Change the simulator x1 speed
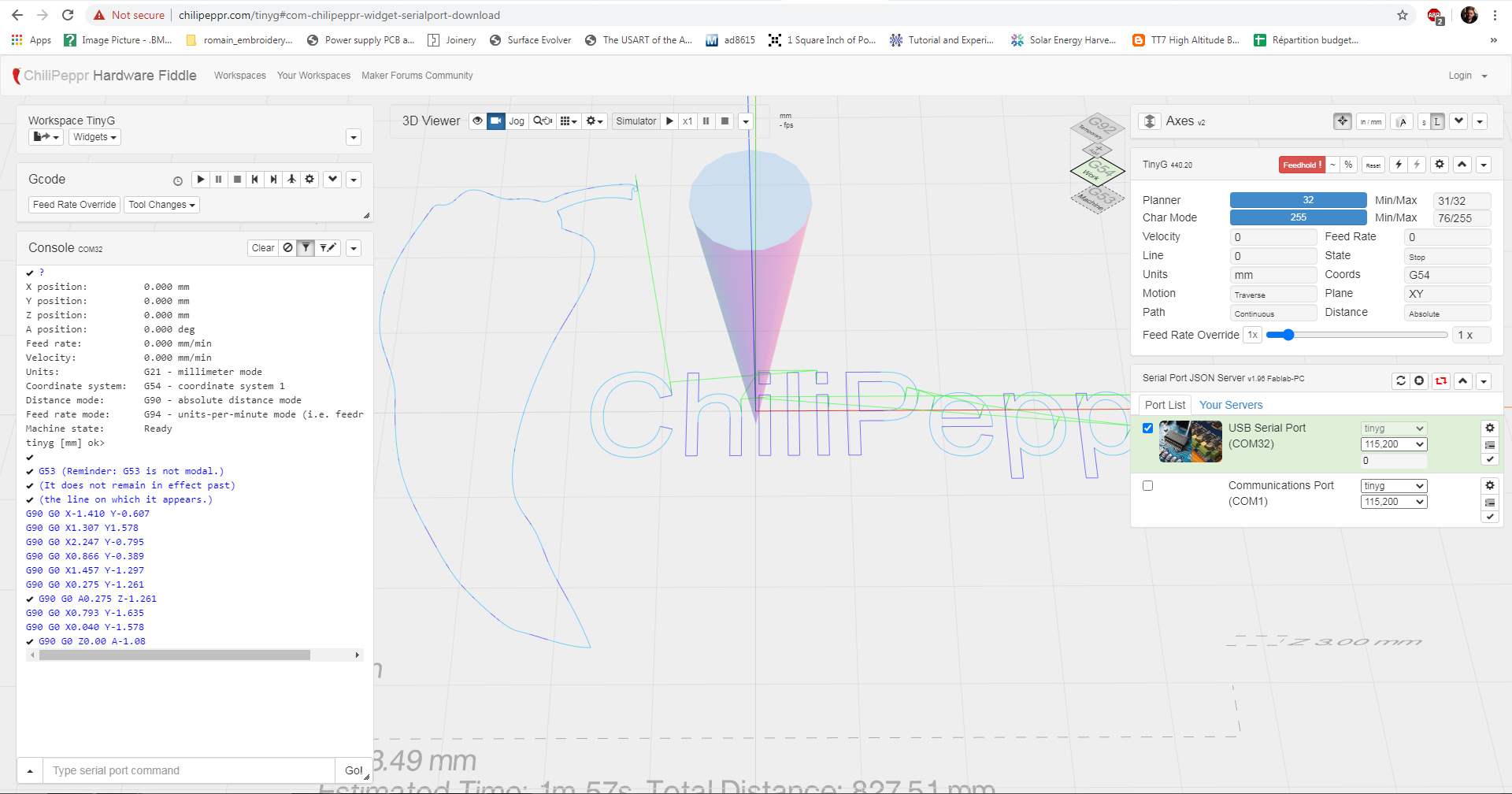Screen dimensions: 1512x794 click(x=687, y=121)
